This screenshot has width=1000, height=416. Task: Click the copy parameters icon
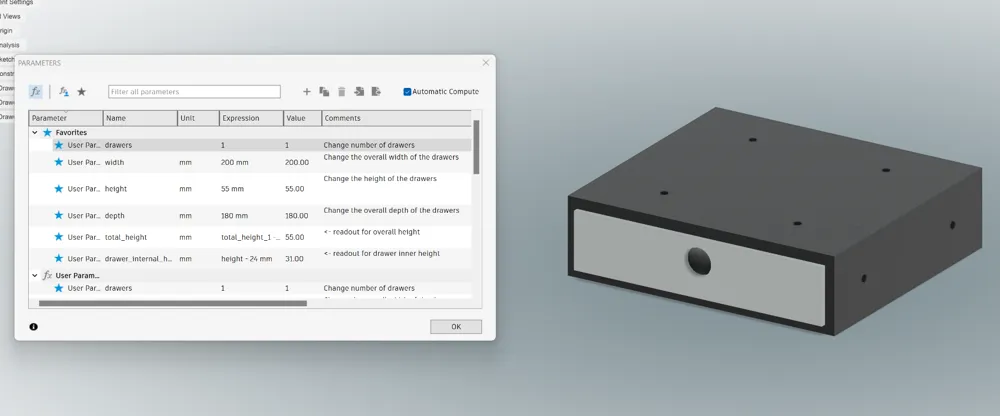pyautogui.click(x=324, y=92)
